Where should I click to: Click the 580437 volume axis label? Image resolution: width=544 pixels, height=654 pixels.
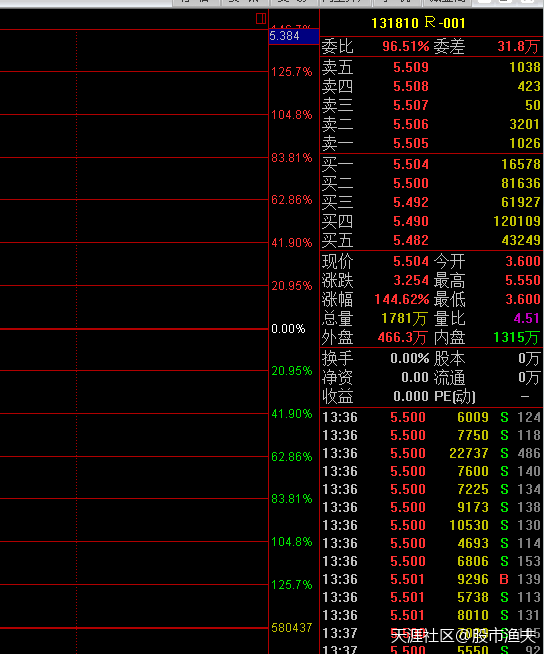click(x=292, y=628)
